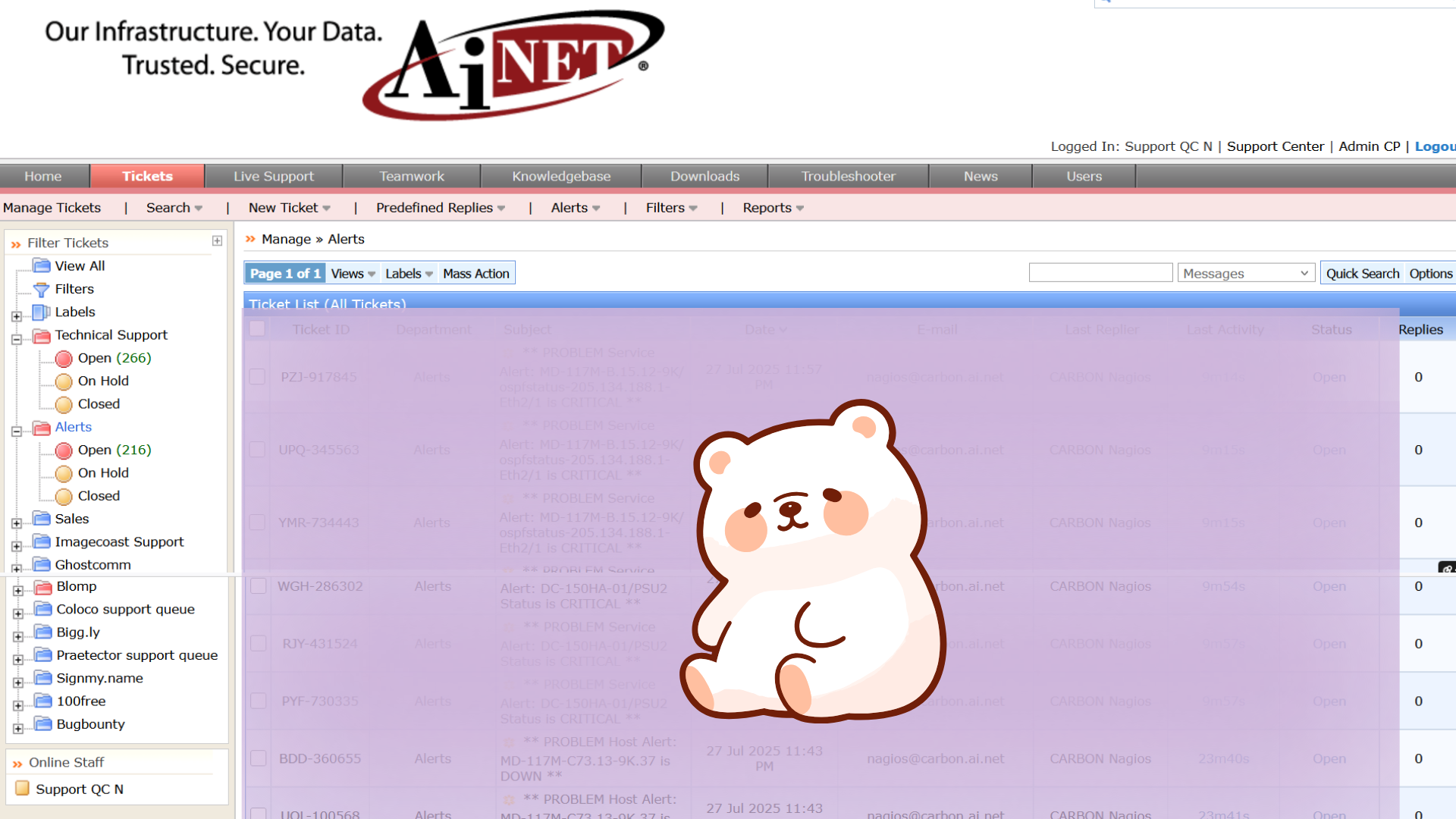Expand the Blomp tree node
The image size is (1456, 819).
(x=18, y=591)
